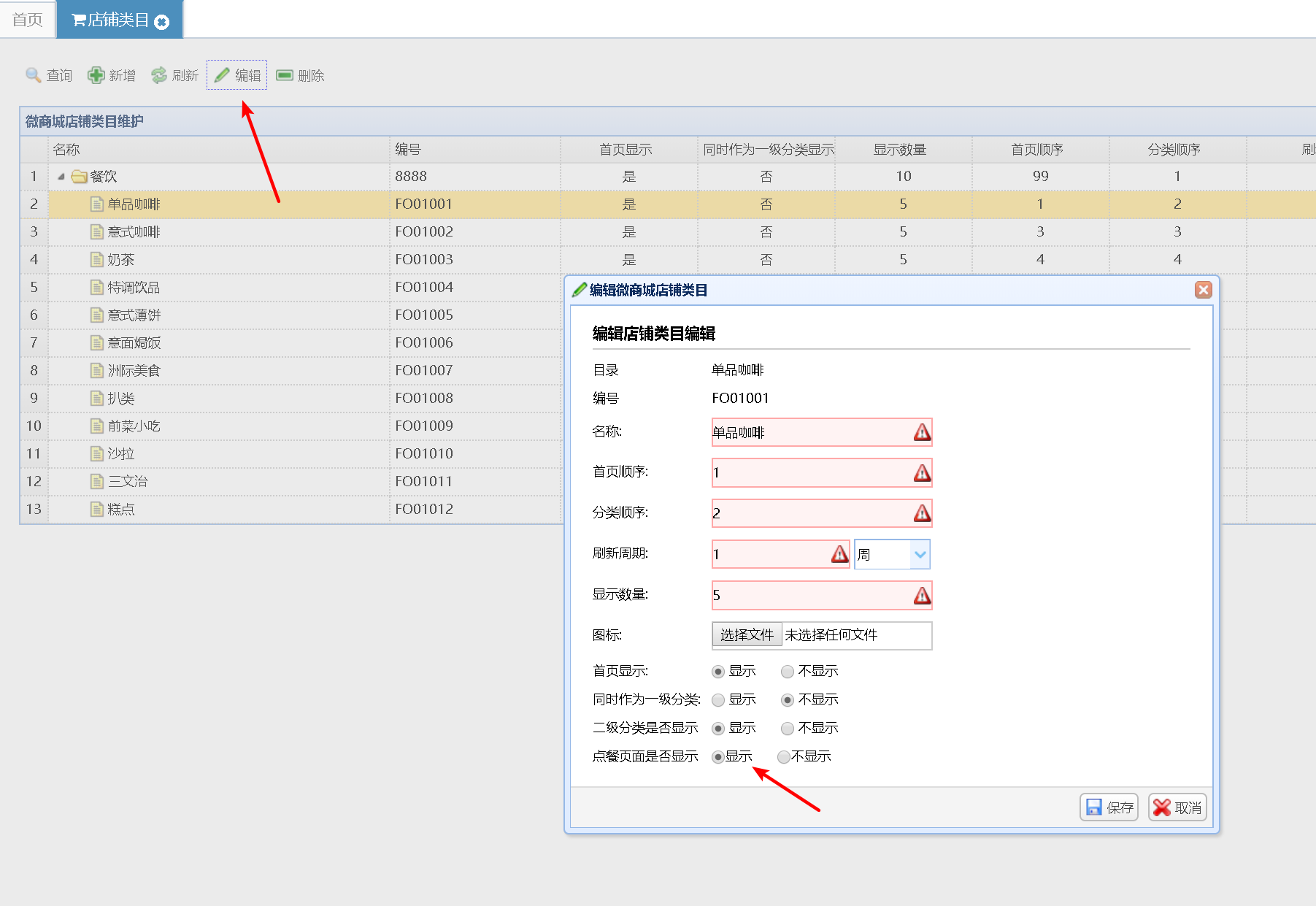Click the 新增 green plus icon
Image resolution: width=1316 pixels, height=906 pixels.
[x=96, y=75]
